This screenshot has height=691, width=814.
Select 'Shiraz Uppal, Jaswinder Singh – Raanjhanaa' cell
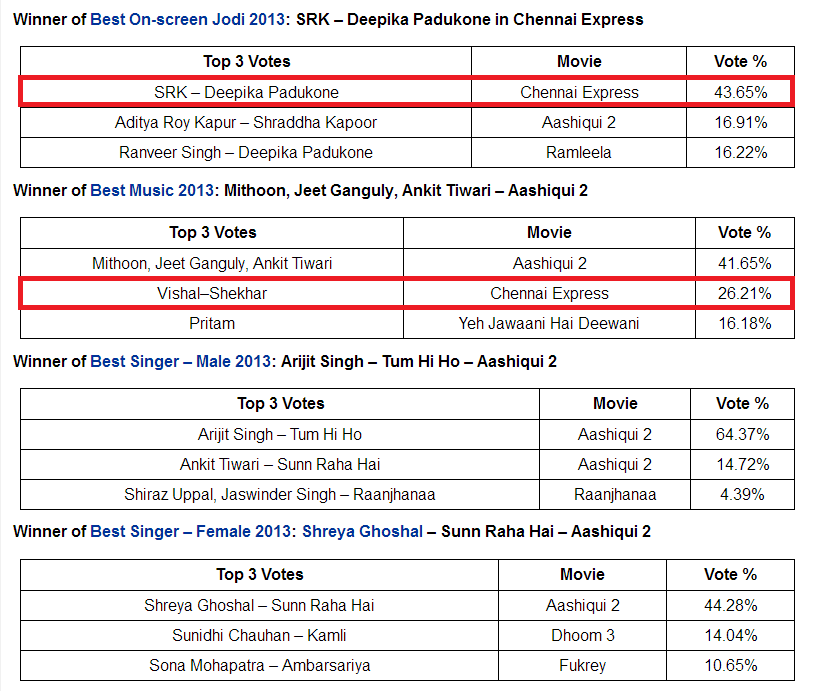point(280,494)
